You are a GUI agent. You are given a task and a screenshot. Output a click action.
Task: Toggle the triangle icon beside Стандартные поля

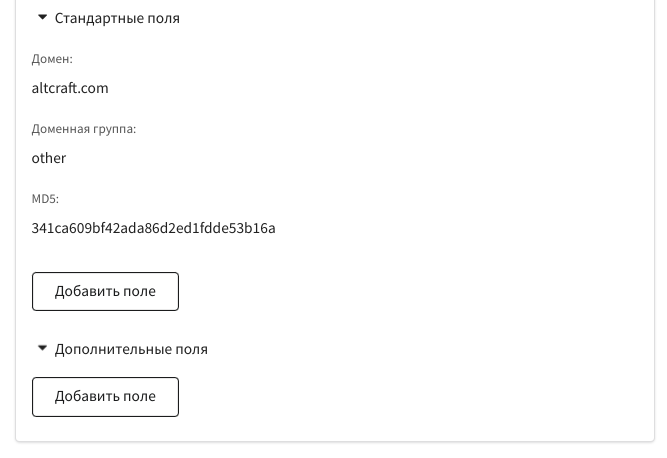tap(42, 17)
